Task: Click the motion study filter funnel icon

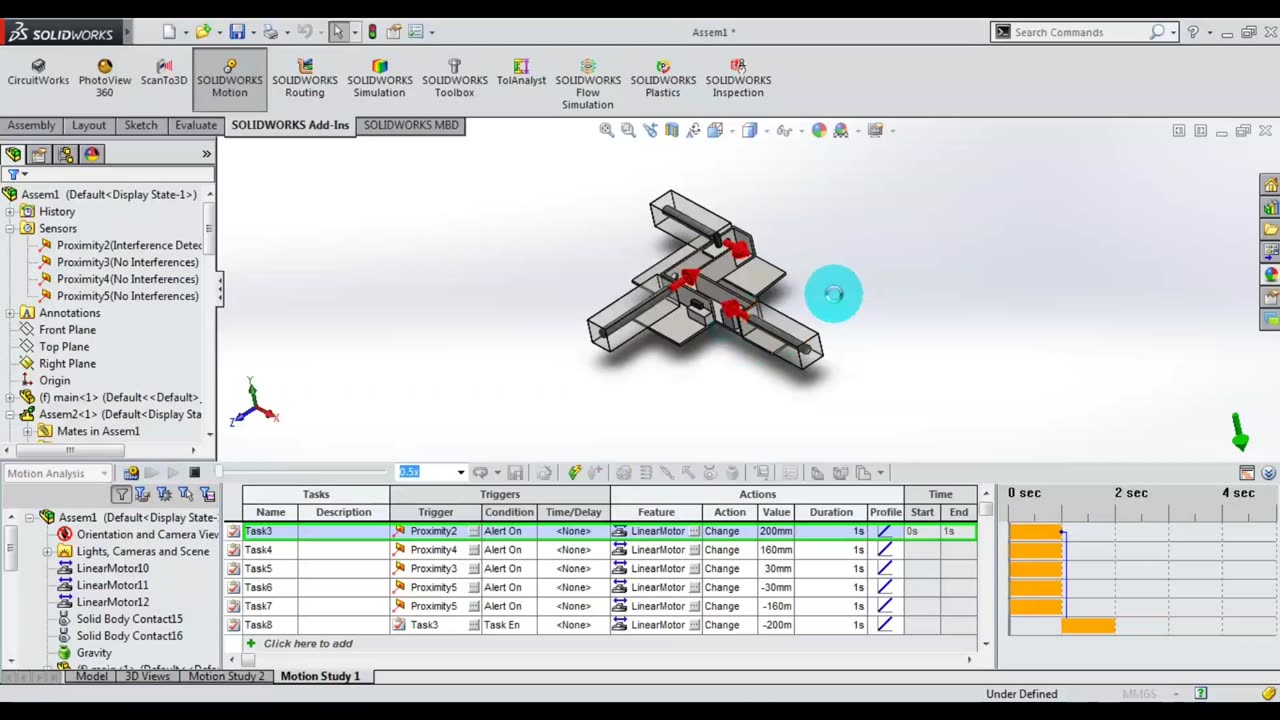Action: 121,494
